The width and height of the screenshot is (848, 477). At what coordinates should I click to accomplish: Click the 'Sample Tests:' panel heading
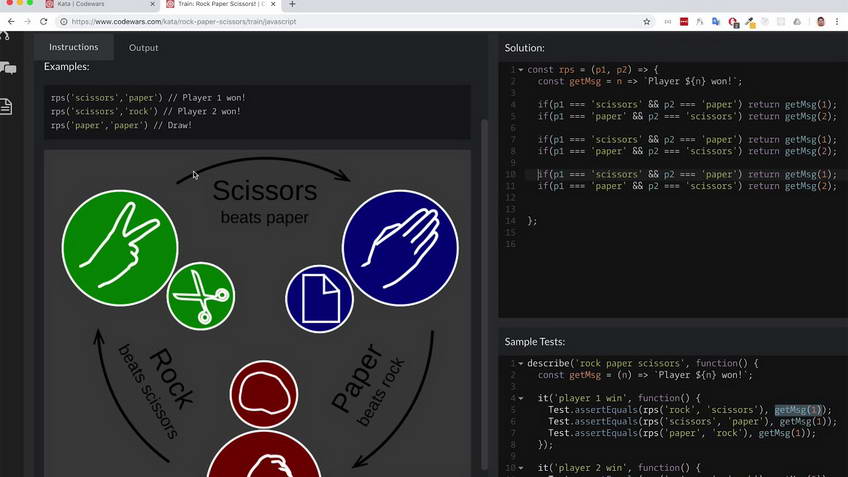click(x=535, y=342)
